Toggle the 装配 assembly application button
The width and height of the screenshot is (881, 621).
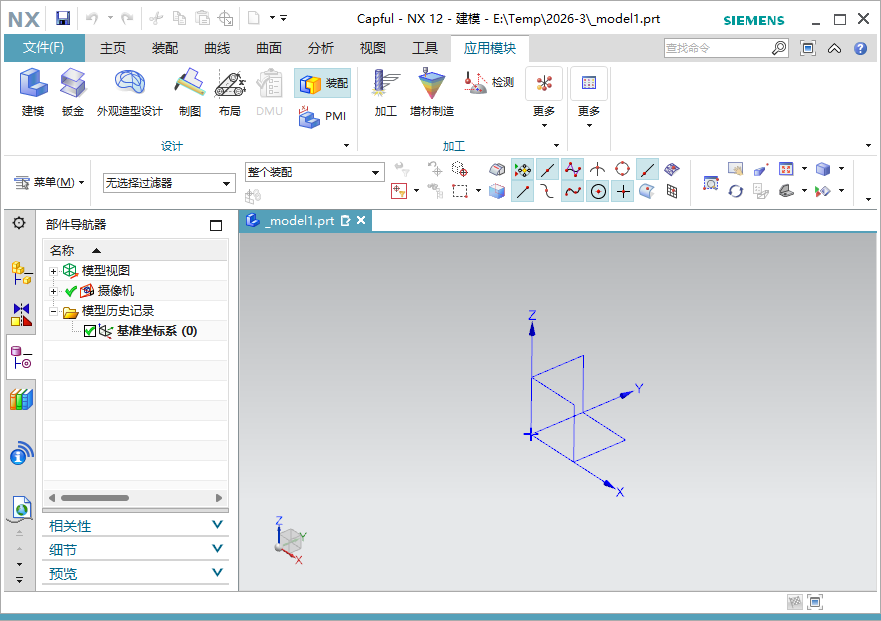[323, 84]
